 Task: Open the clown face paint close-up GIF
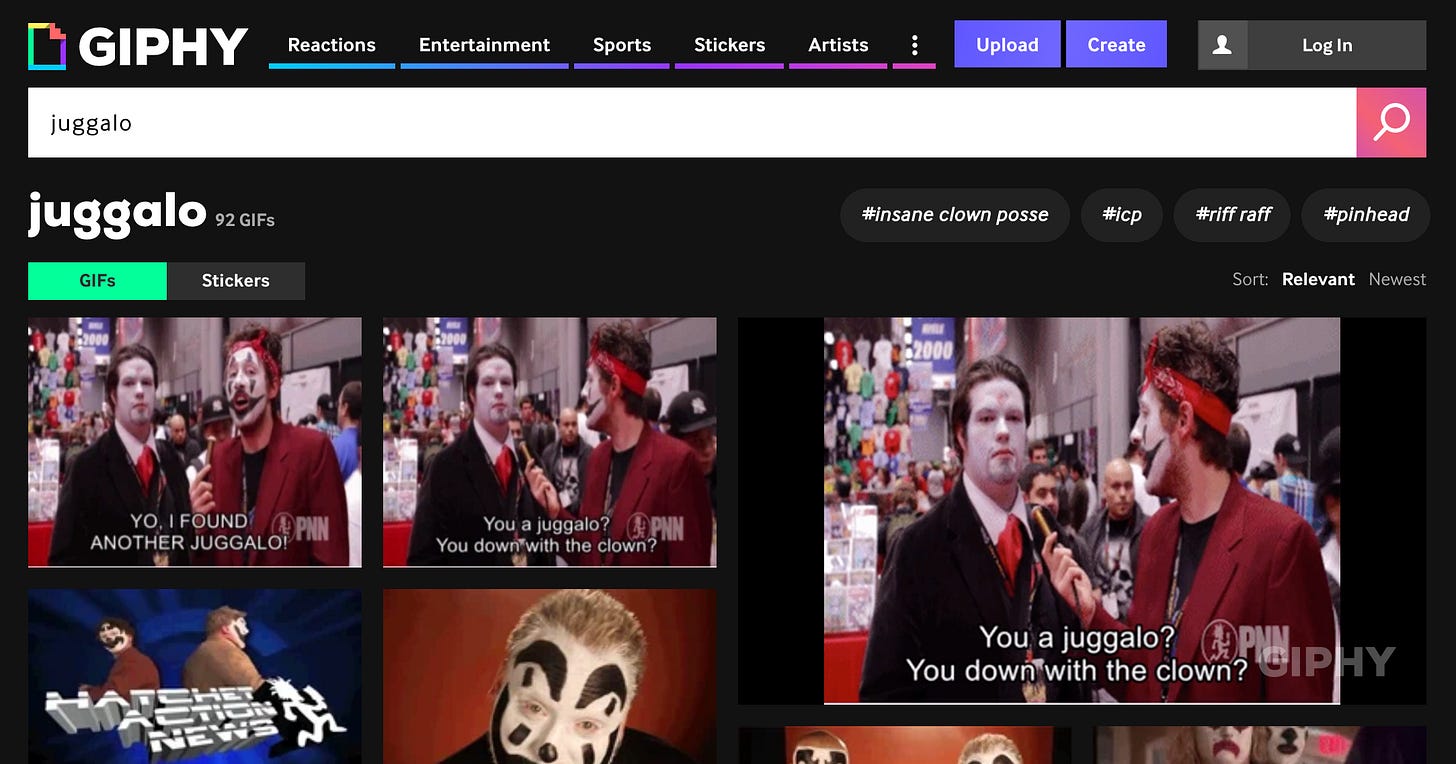point(550,676)
